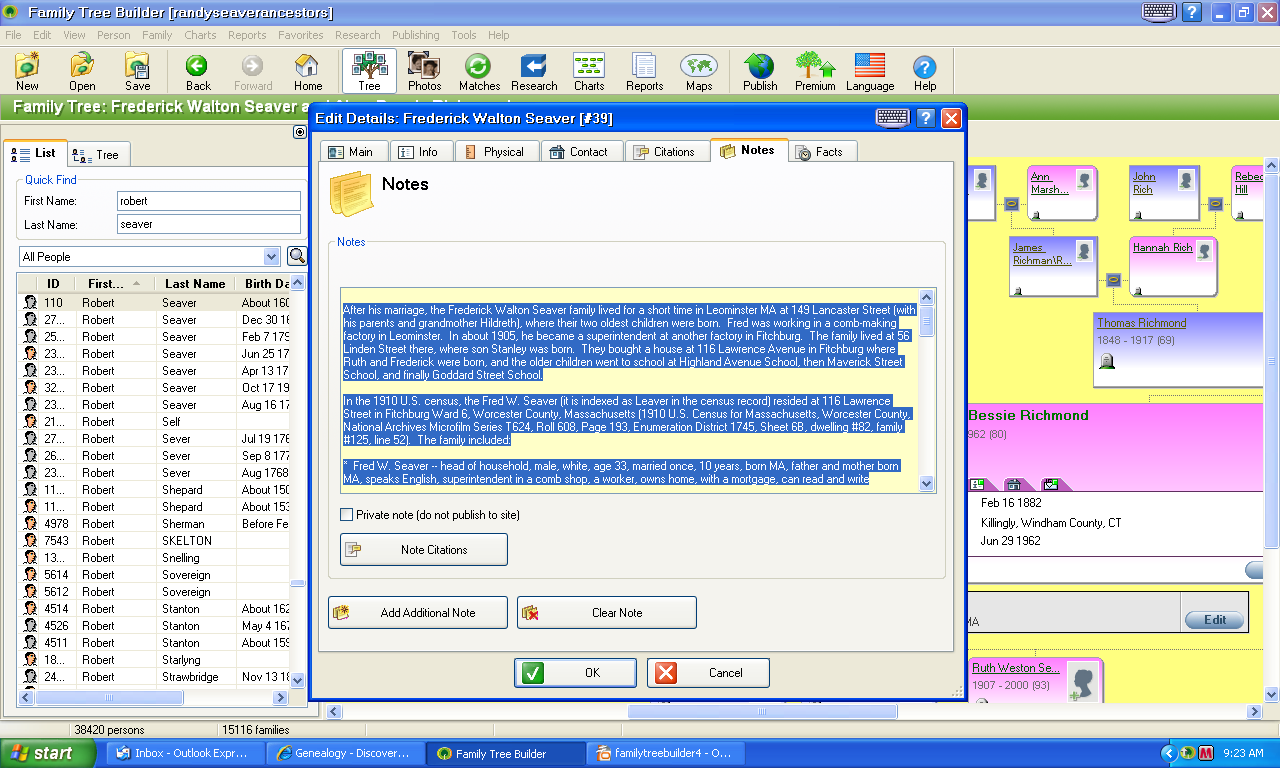Image resolution: width=1280 pixels, height=768 pixels.
Task: Click the Clear Note button
Action: (606, 613)
